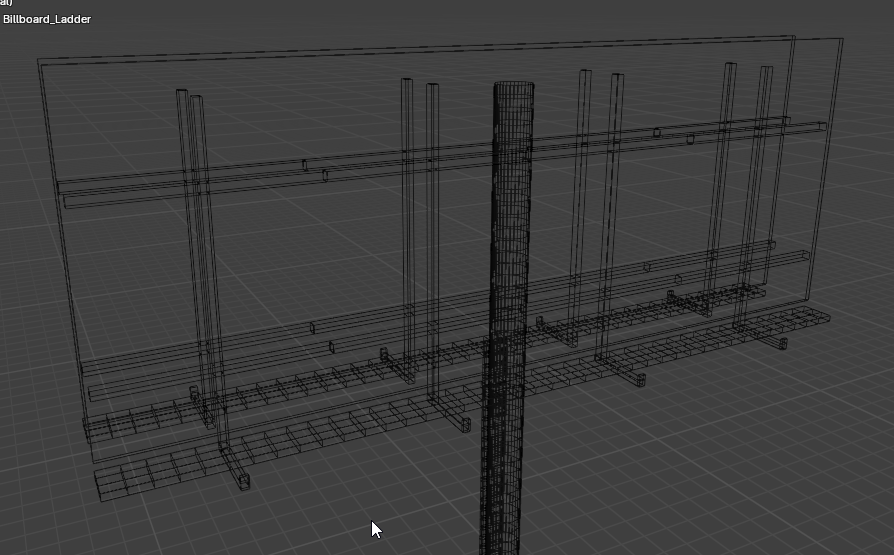Click the billboard panel's top-right corner
Viewport: 894px width, 555px height.
[842, 40]
